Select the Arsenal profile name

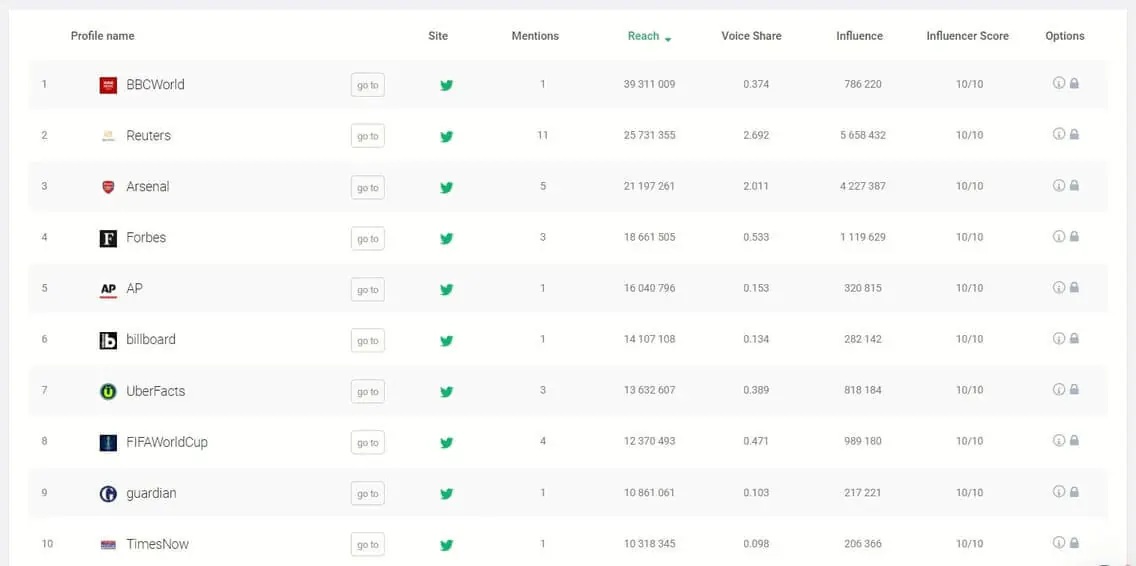pyautogui.click(x=148, y=186)
